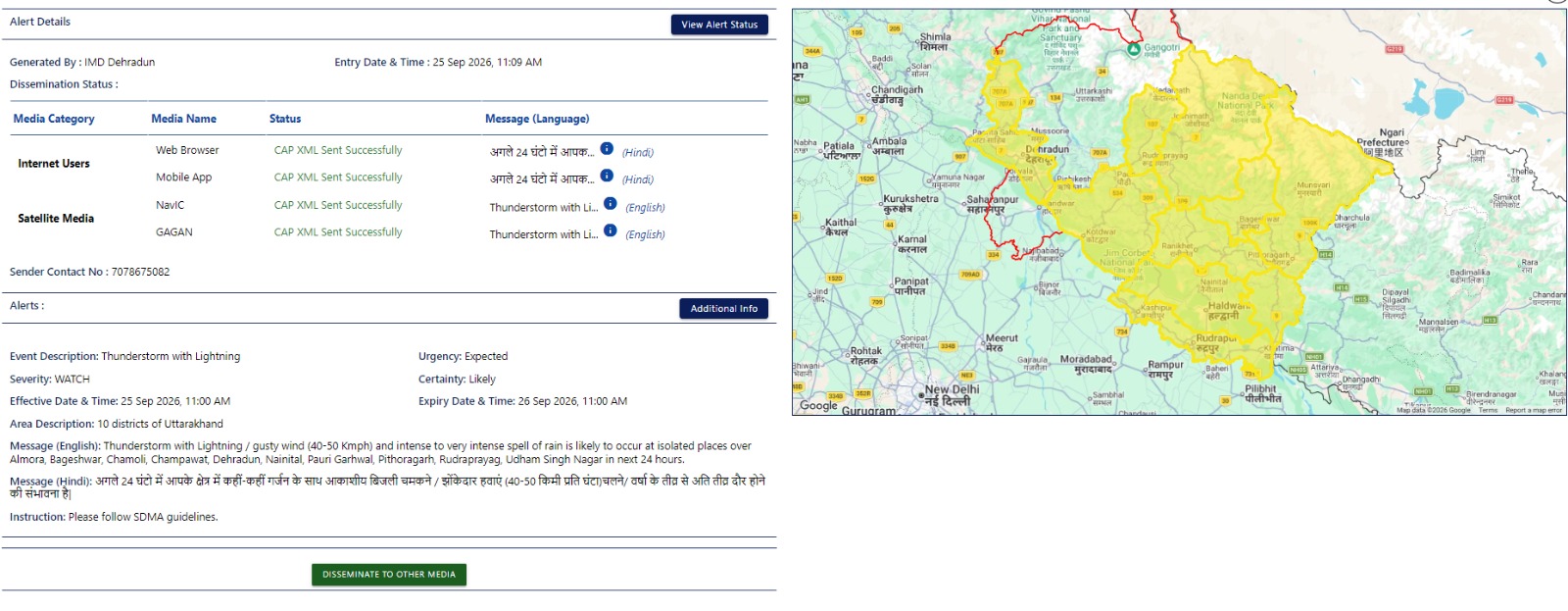Click the Message (Language) column header

[537, 119]
